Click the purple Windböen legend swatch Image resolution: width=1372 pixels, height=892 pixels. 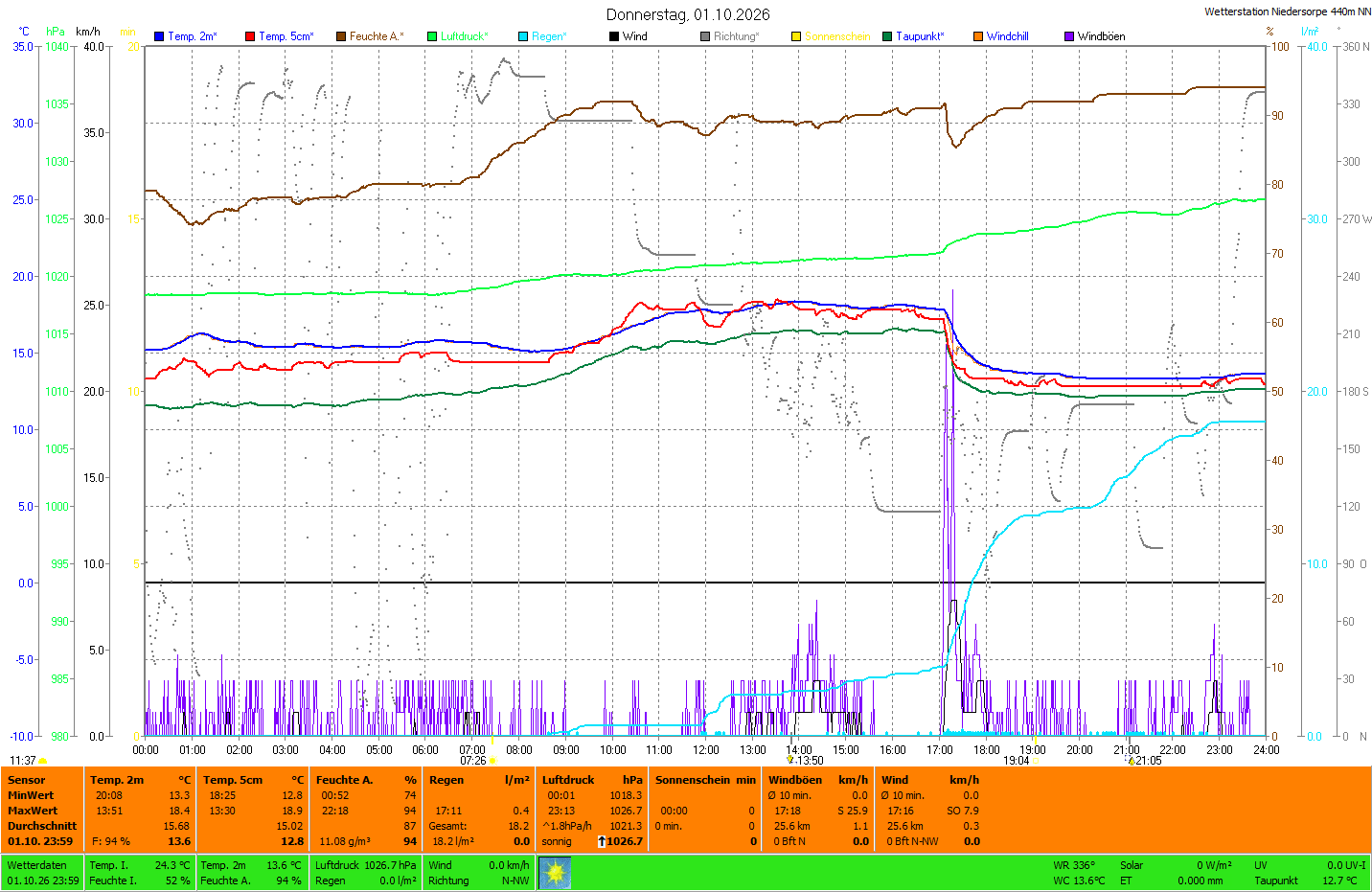coord(1069,36)
